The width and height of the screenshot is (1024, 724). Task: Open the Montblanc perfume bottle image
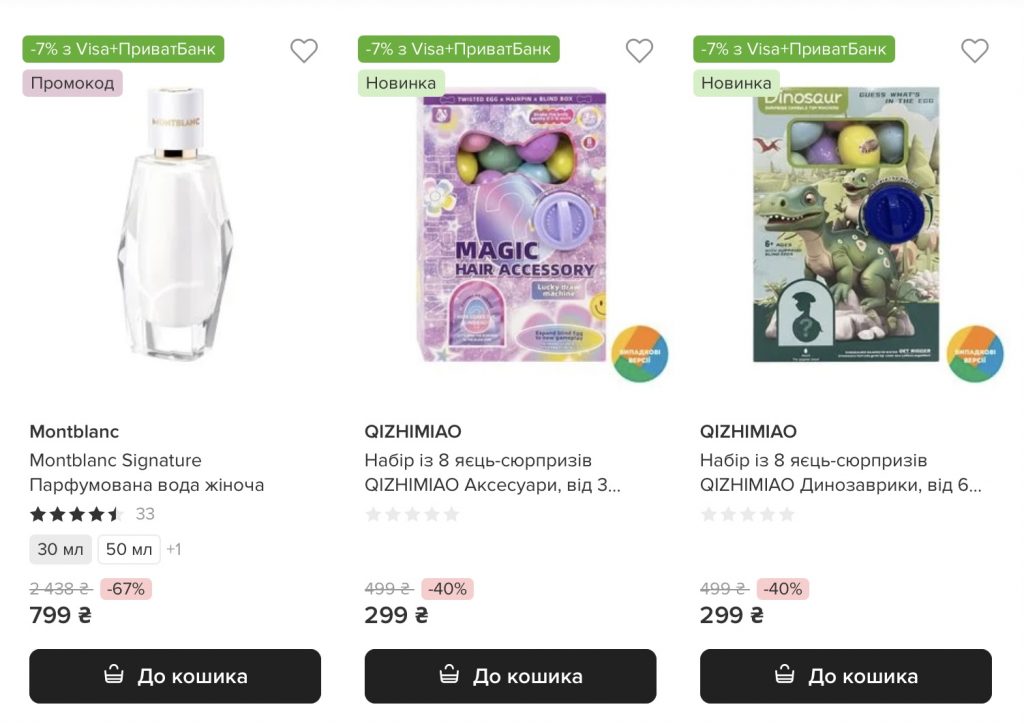(176, 225)
